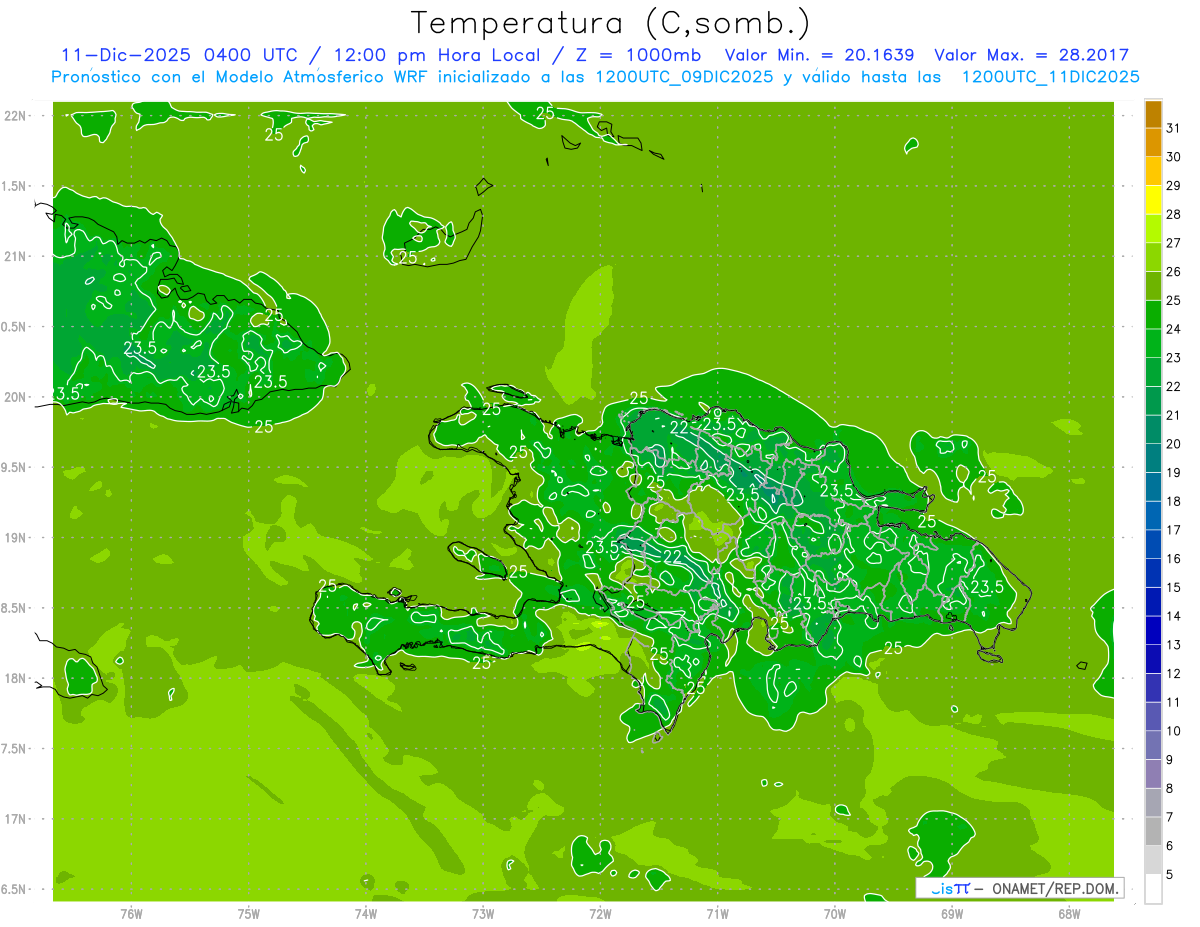Click the "12:00 pm Hora Local" text

tap(436, 55)
